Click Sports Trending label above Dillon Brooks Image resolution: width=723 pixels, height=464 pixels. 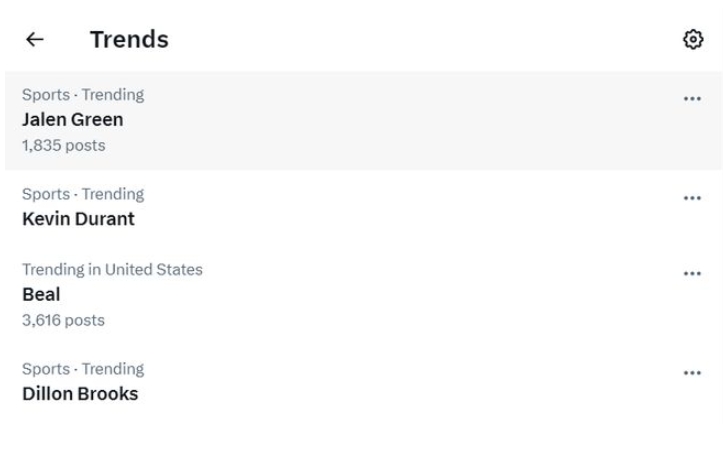point(83,369)
